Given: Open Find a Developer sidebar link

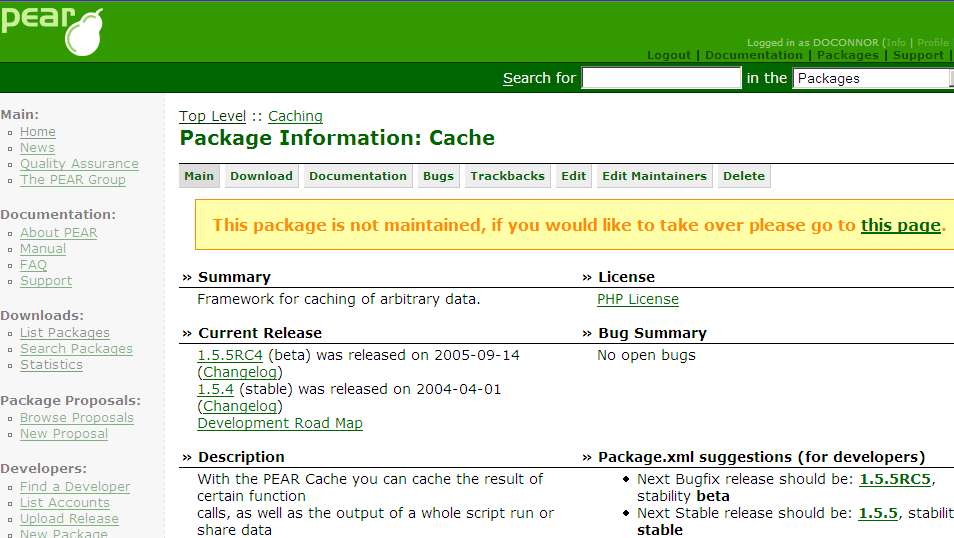Looking at the screenshot, I should point(75,487).
